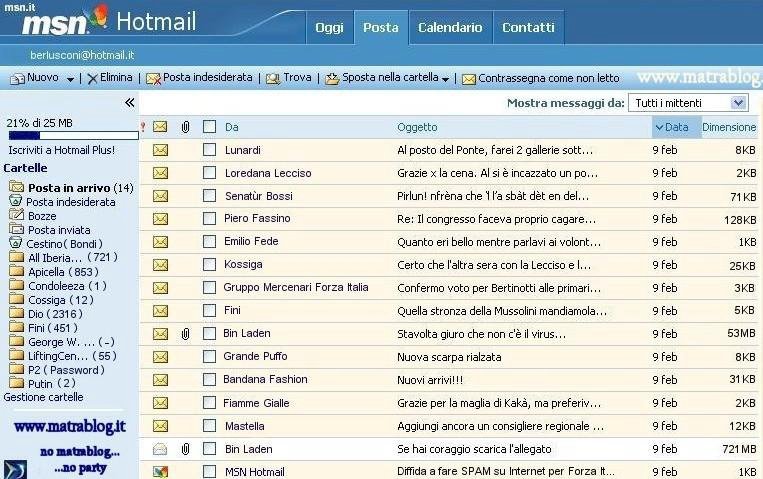
Task: Click the berlusconi@hotmail.it account address
Action: 82,55
